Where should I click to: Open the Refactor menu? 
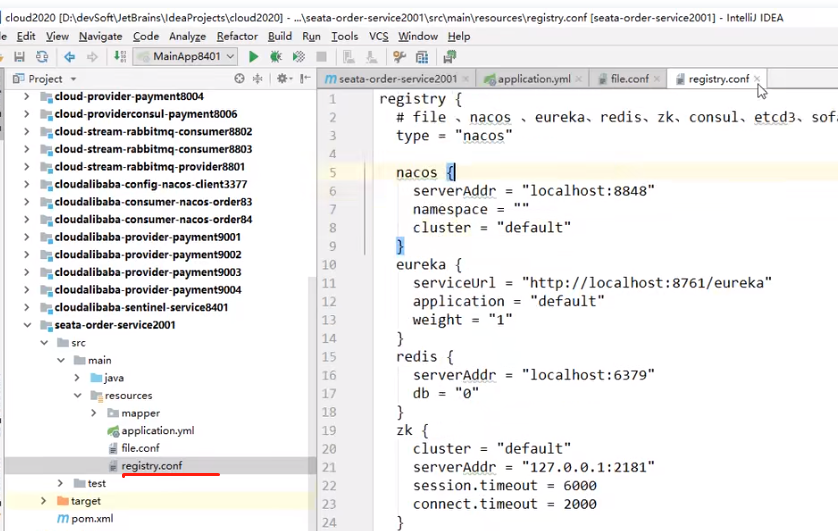pos(237,36)
